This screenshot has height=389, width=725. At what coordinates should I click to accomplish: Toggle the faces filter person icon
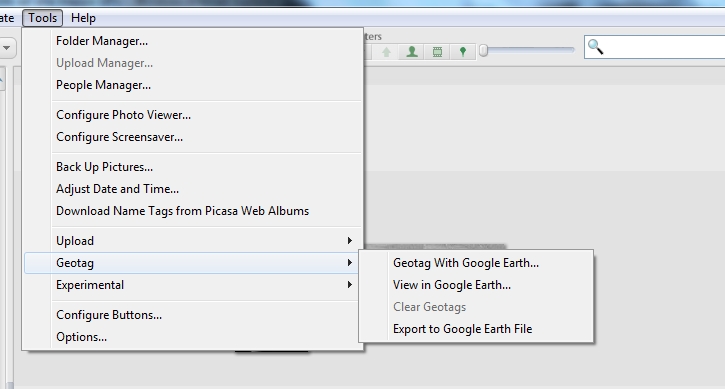(x=412, y=51)
